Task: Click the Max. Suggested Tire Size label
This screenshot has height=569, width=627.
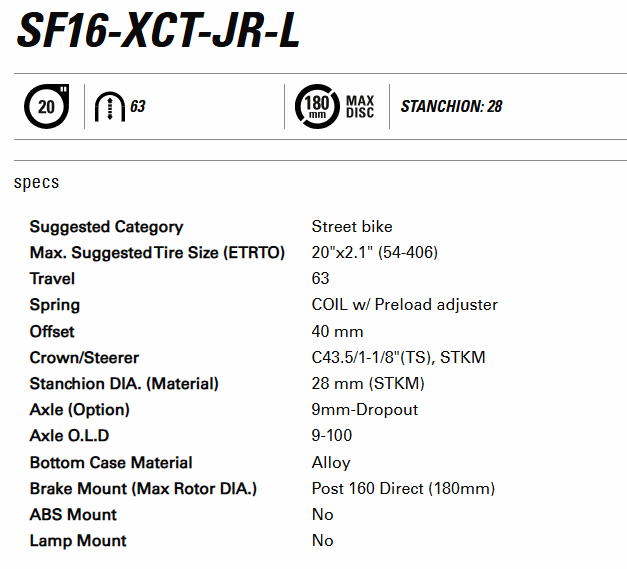Action: 157,253
